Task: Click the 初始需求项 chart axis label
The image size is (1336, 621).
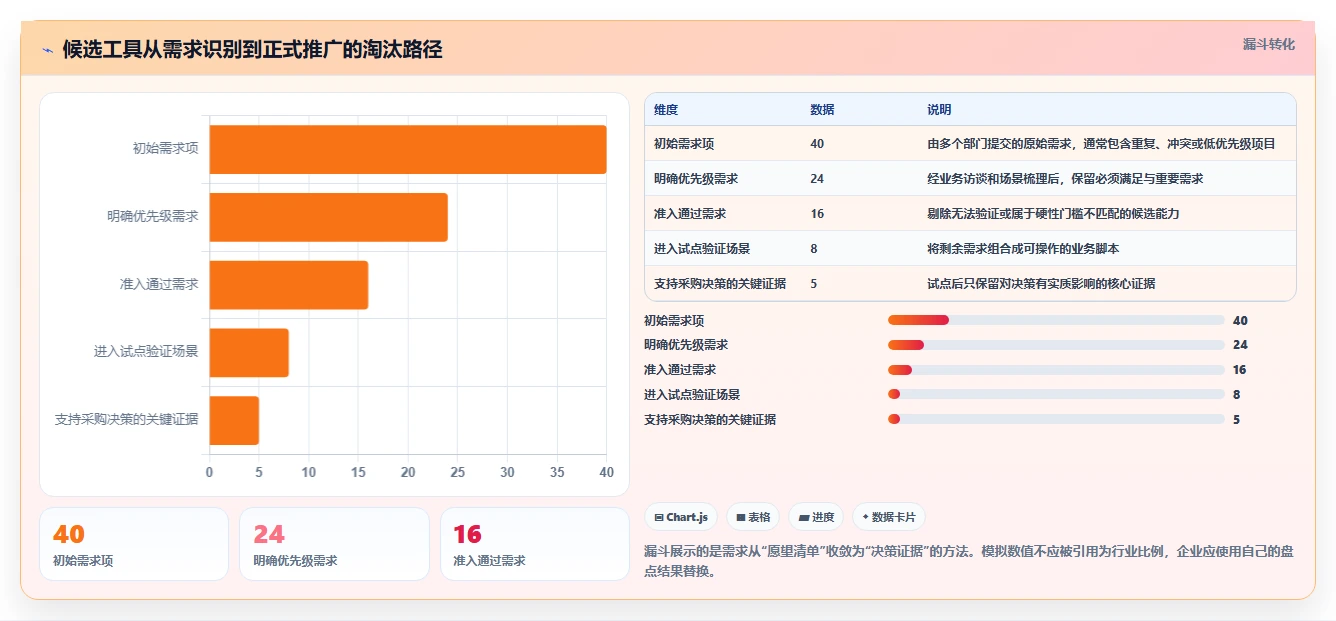Action: tap(165, 149)
